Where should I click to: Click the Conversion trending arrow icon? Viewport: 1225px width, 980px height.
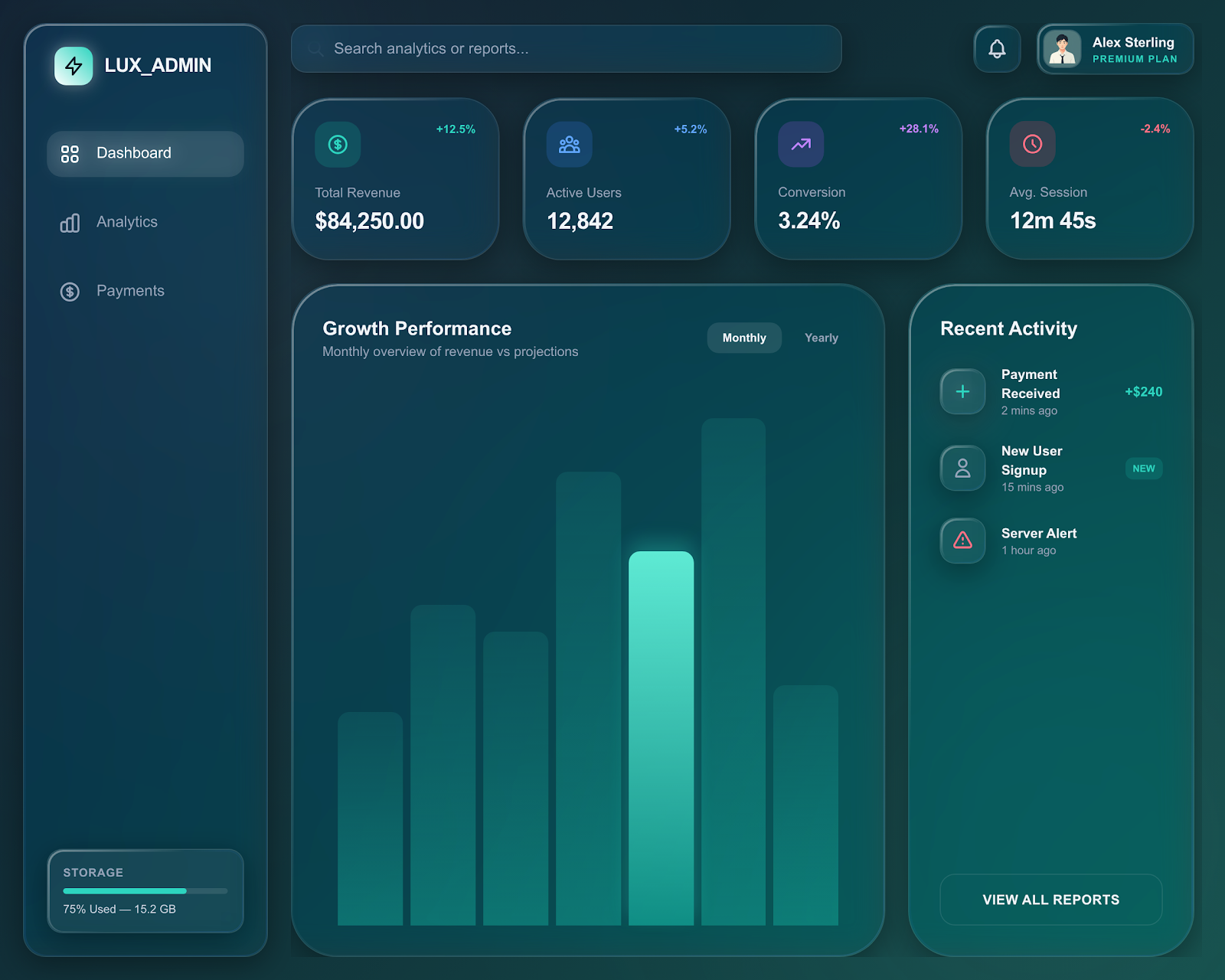pos(801,144)
